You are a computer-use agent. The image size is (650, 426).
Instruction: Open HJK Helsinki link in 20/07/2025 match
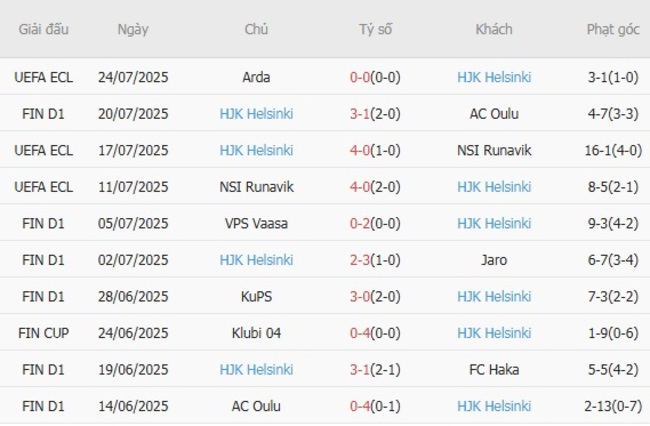(x=256, y=114)
